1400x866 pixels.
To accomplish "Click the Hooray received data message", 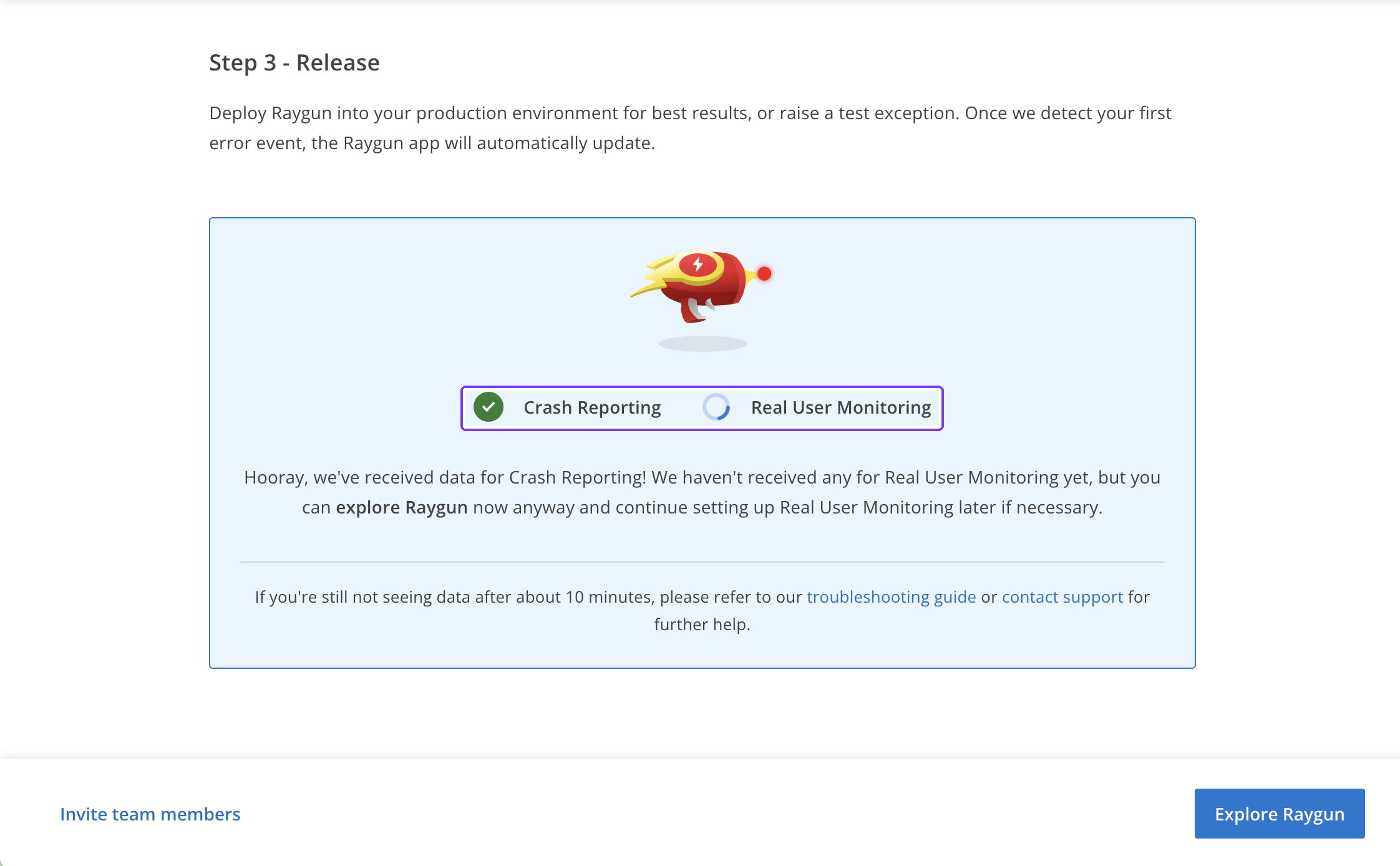I will click(x=702, y=492).
